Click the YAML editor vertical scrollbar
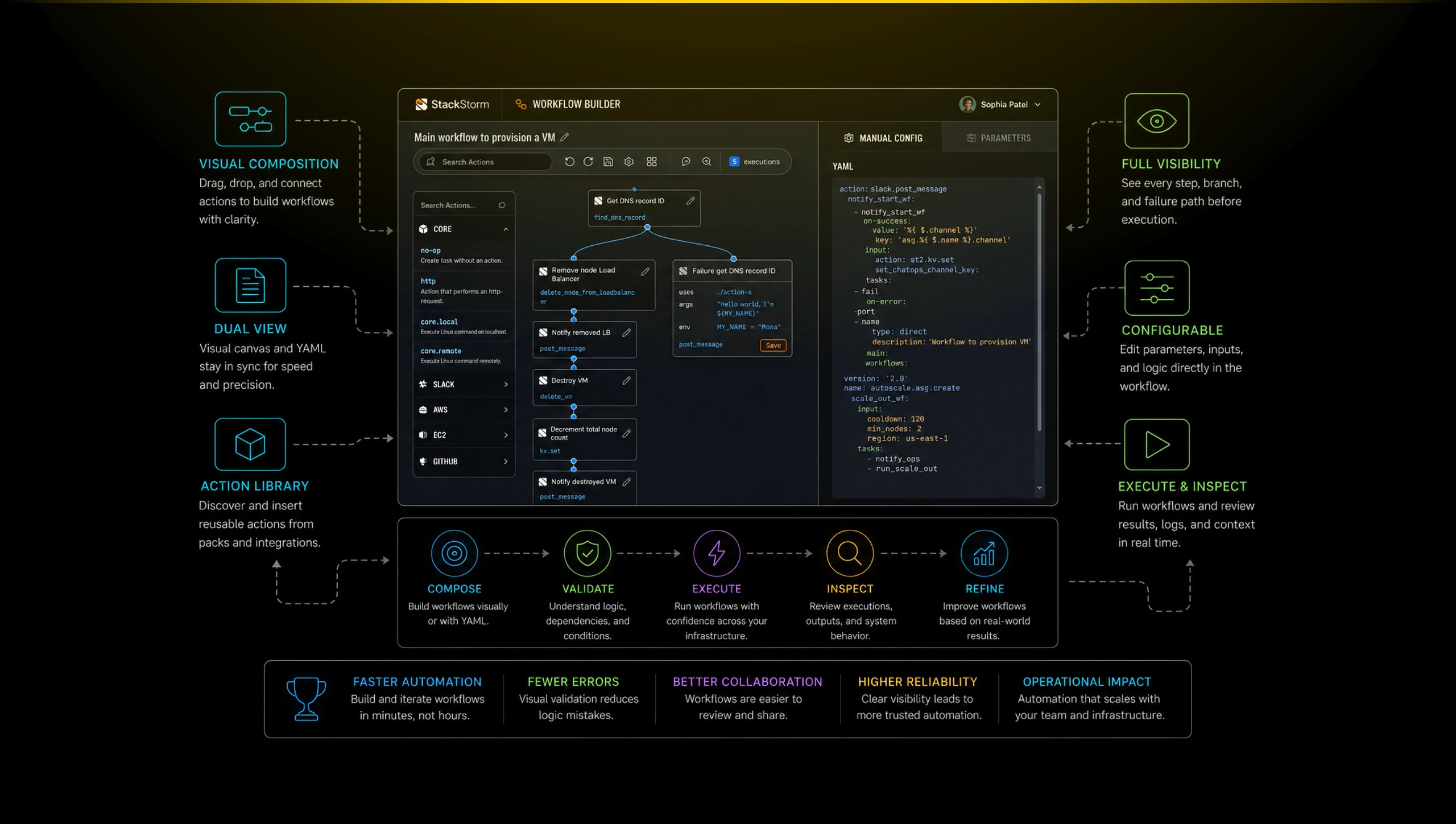 1040,312
